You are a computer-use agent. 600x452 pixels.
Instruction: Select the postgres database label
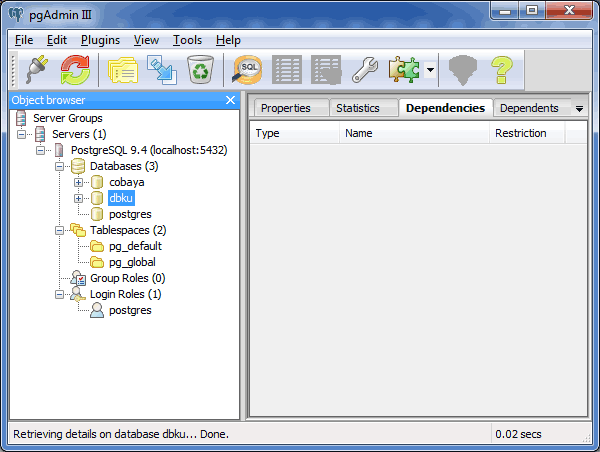pyautogui.click(x=130, y=214)
